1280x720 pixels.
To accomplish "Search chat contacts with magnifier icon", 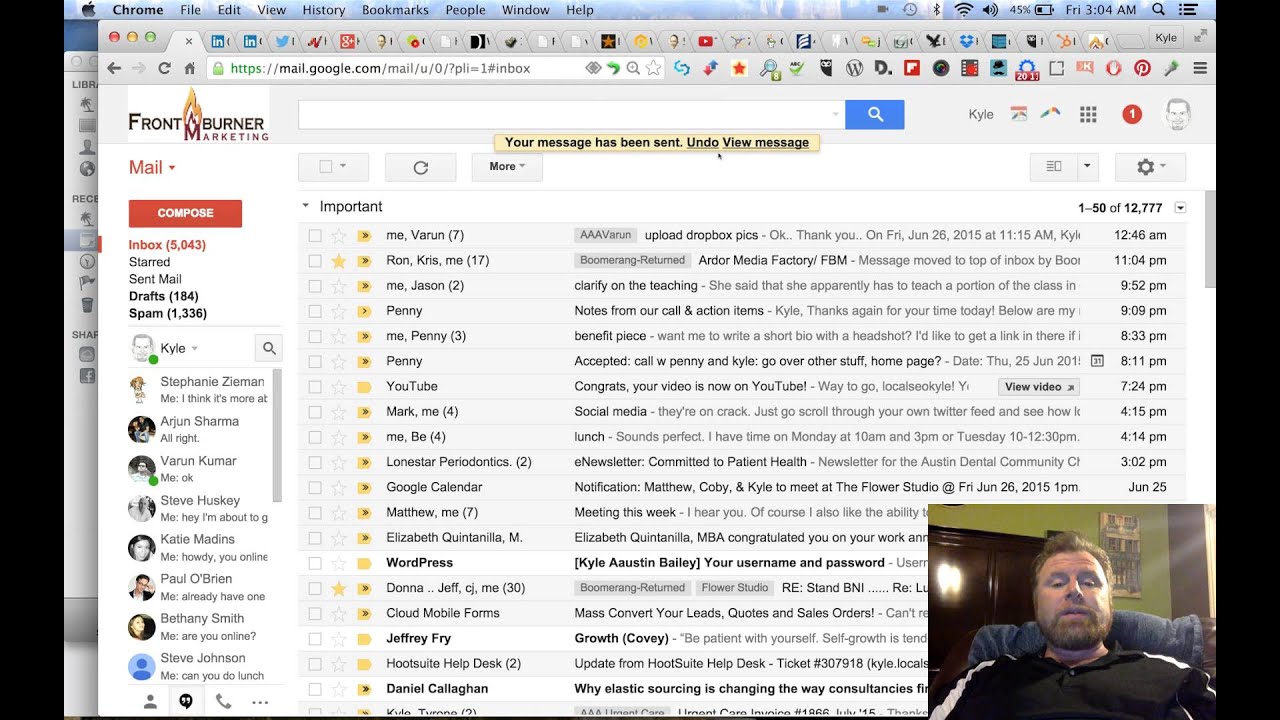I will coord(269,349).
